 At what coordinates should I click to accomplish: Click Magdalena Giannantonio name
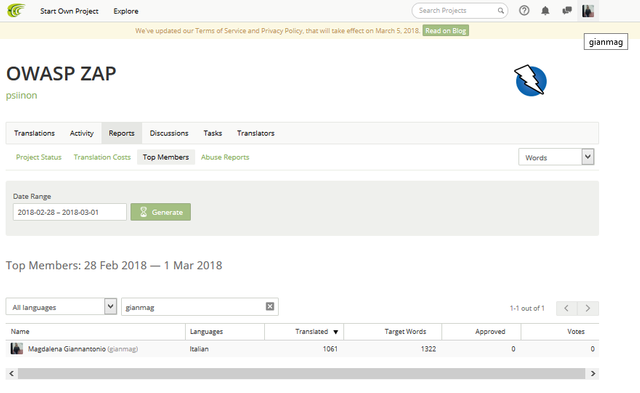tap(67, 349)
